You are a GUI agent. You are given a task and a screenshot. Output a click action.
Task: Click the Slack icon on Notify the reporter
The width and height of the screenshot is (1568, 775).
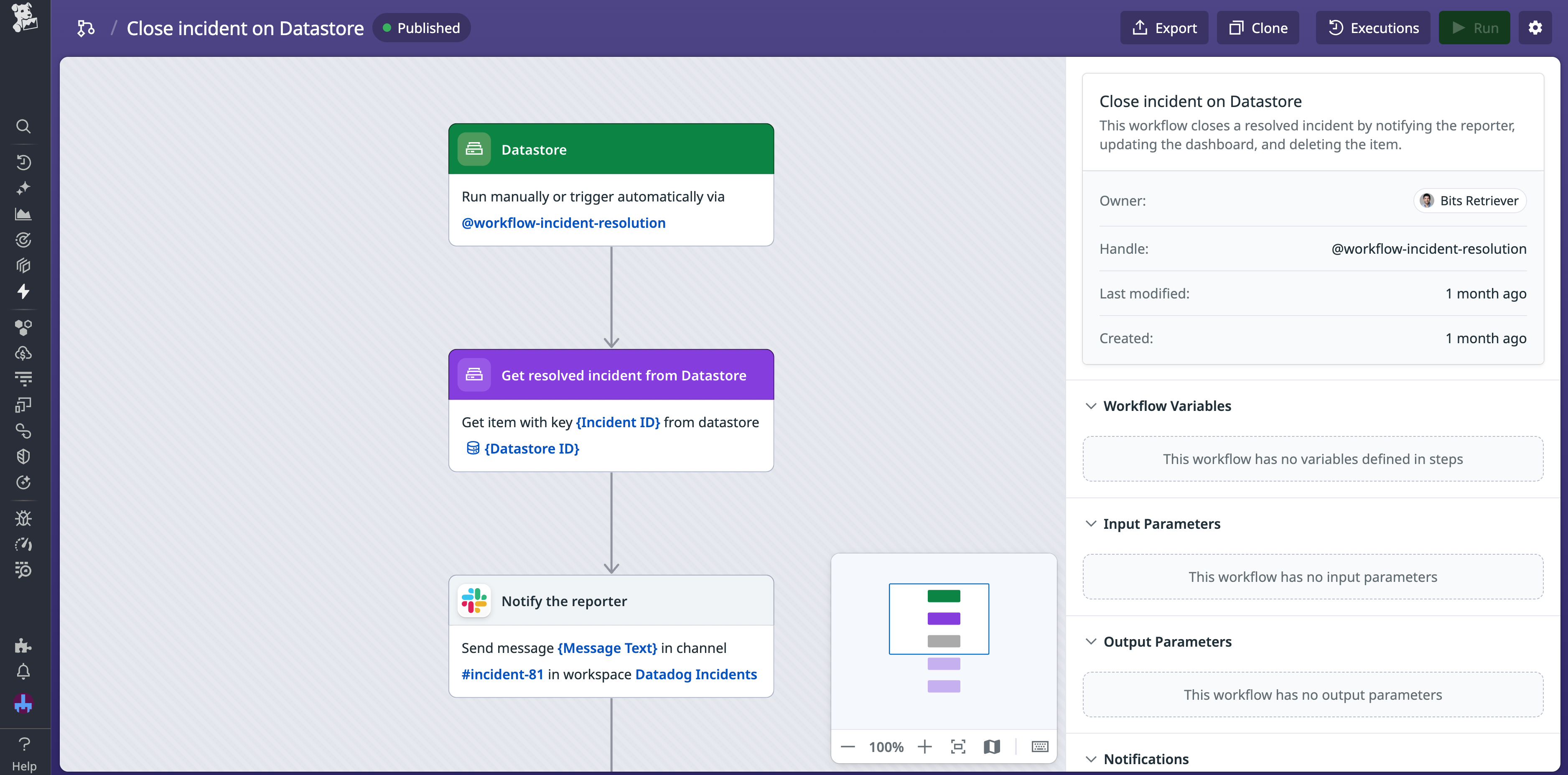(474, 600)
